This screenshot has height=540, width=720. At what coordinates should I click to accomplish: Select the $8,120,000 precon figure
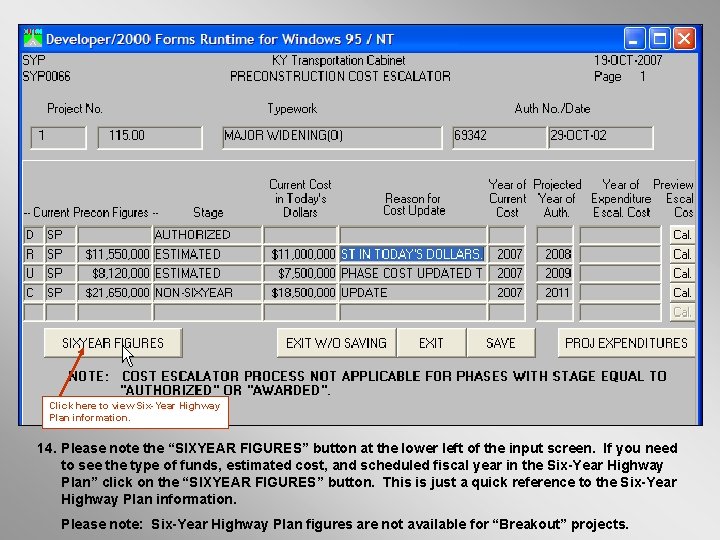click(114, 273)
